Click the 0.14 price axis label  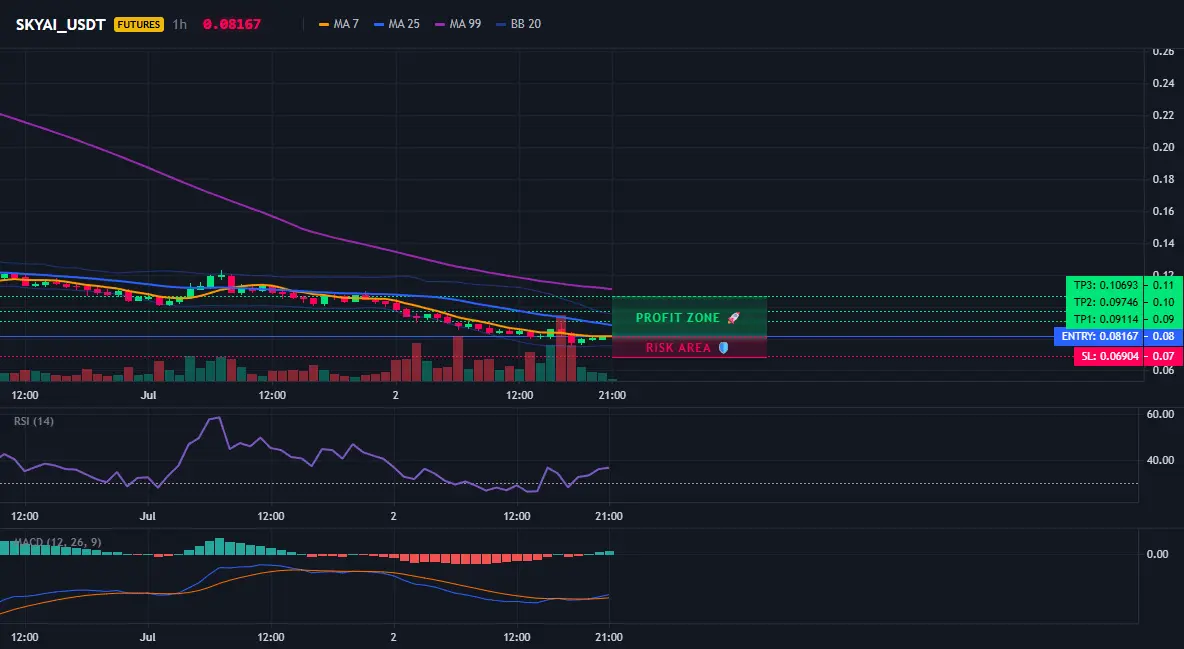1164,243
